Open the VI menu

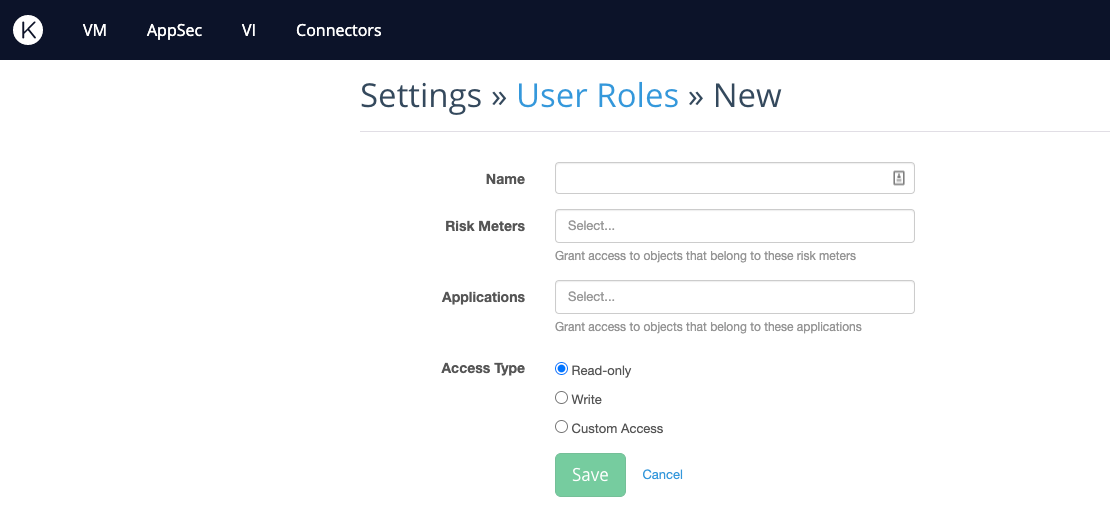tap(248, 30)
